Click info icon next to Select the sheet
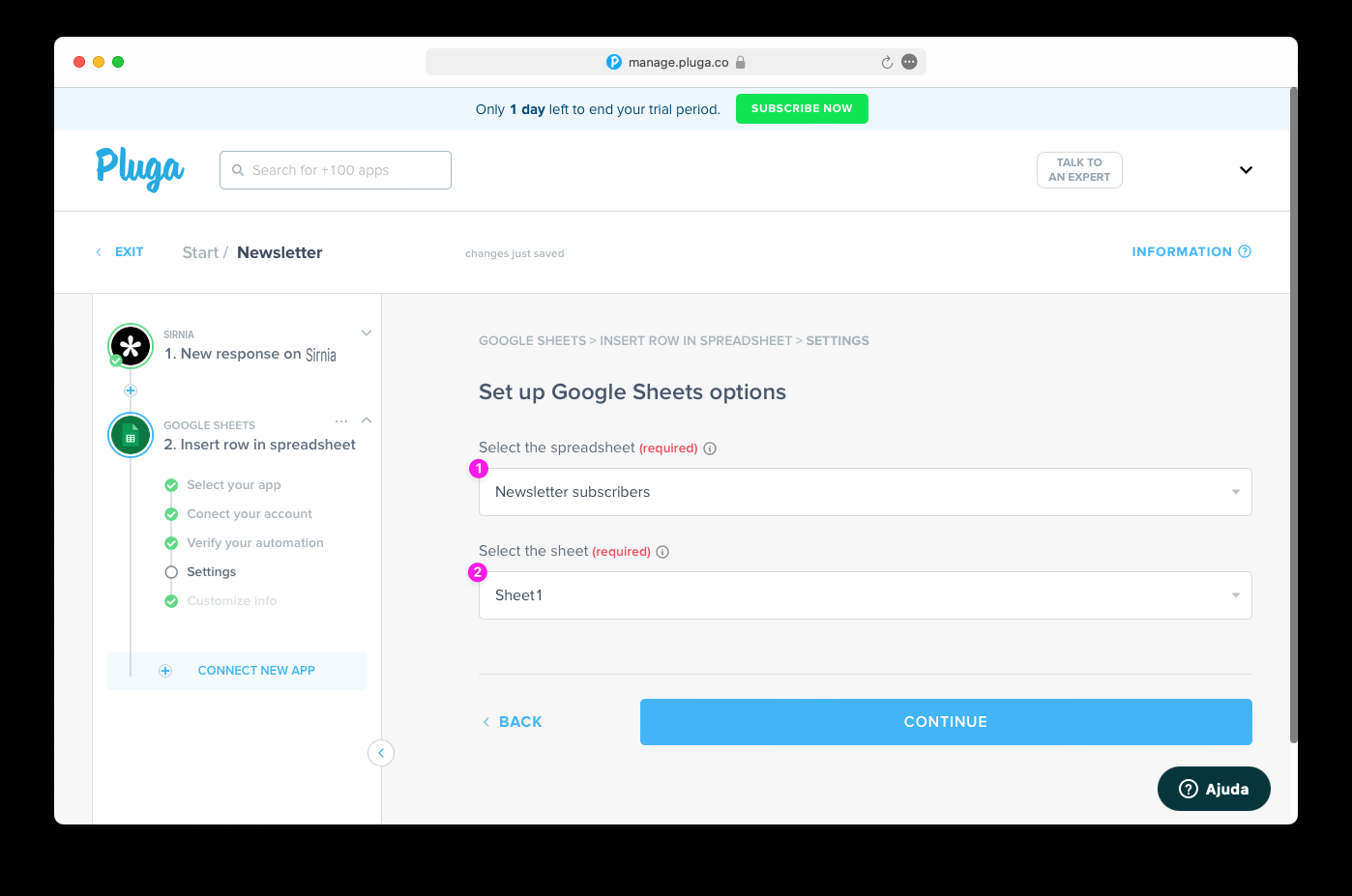The width and height of the screenshot is (1352, 896). pyautogui.click(x=662, y=552)
